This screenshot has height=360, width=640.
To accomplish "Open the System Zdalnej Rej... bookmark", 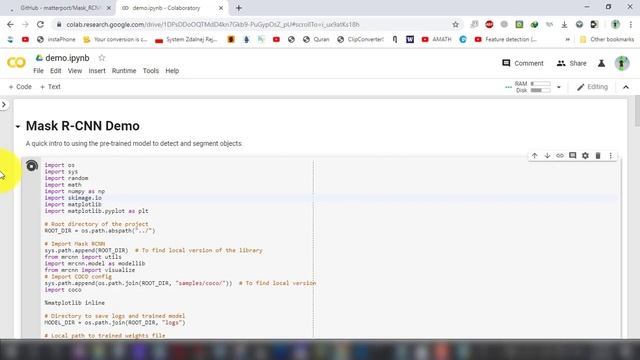I will click(x=187, y=39).
